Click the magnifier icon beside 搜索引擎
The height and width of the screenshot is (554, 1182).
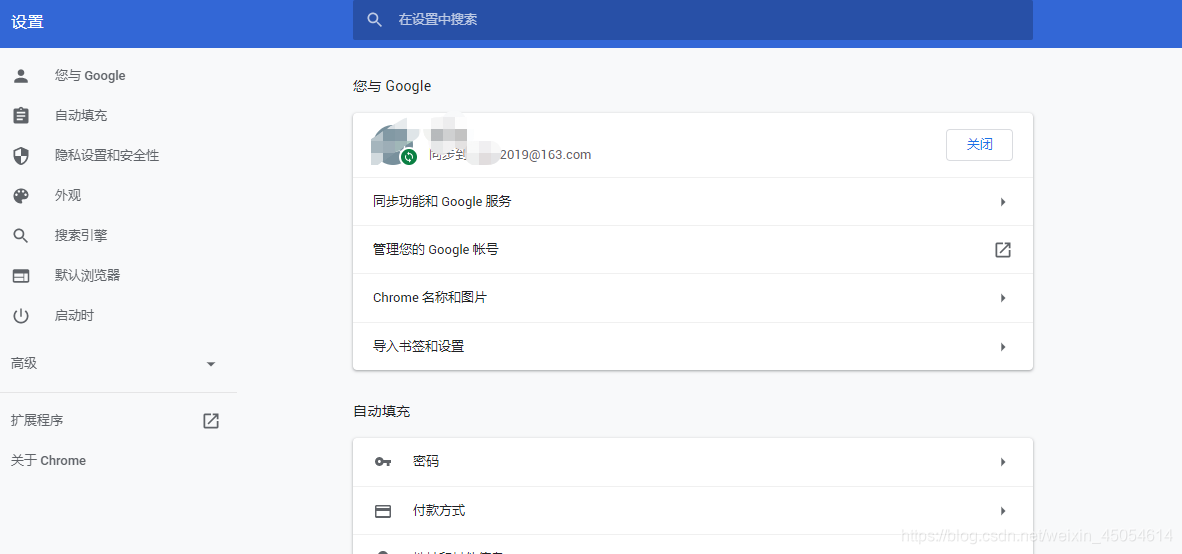tap(21, 236)
